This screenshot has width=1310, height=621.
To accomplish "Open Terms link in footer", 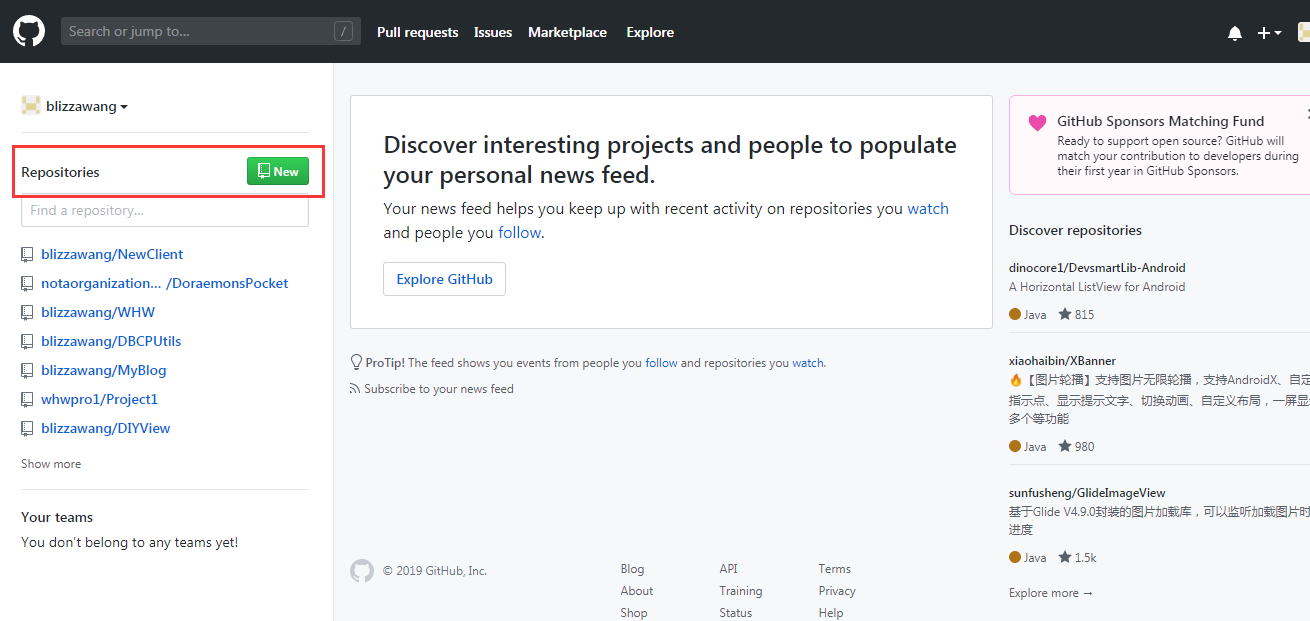I will [834, 569].
